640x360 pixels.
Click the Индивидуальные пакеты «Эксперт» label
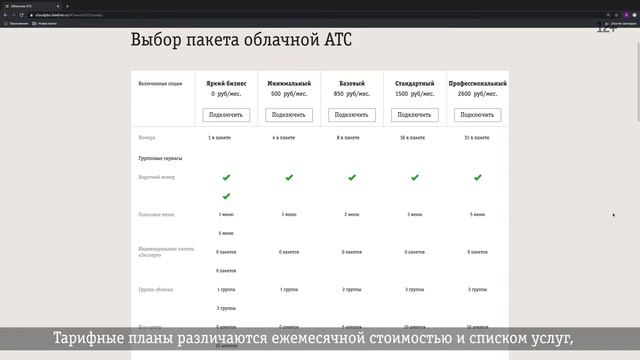coord(166,252)
